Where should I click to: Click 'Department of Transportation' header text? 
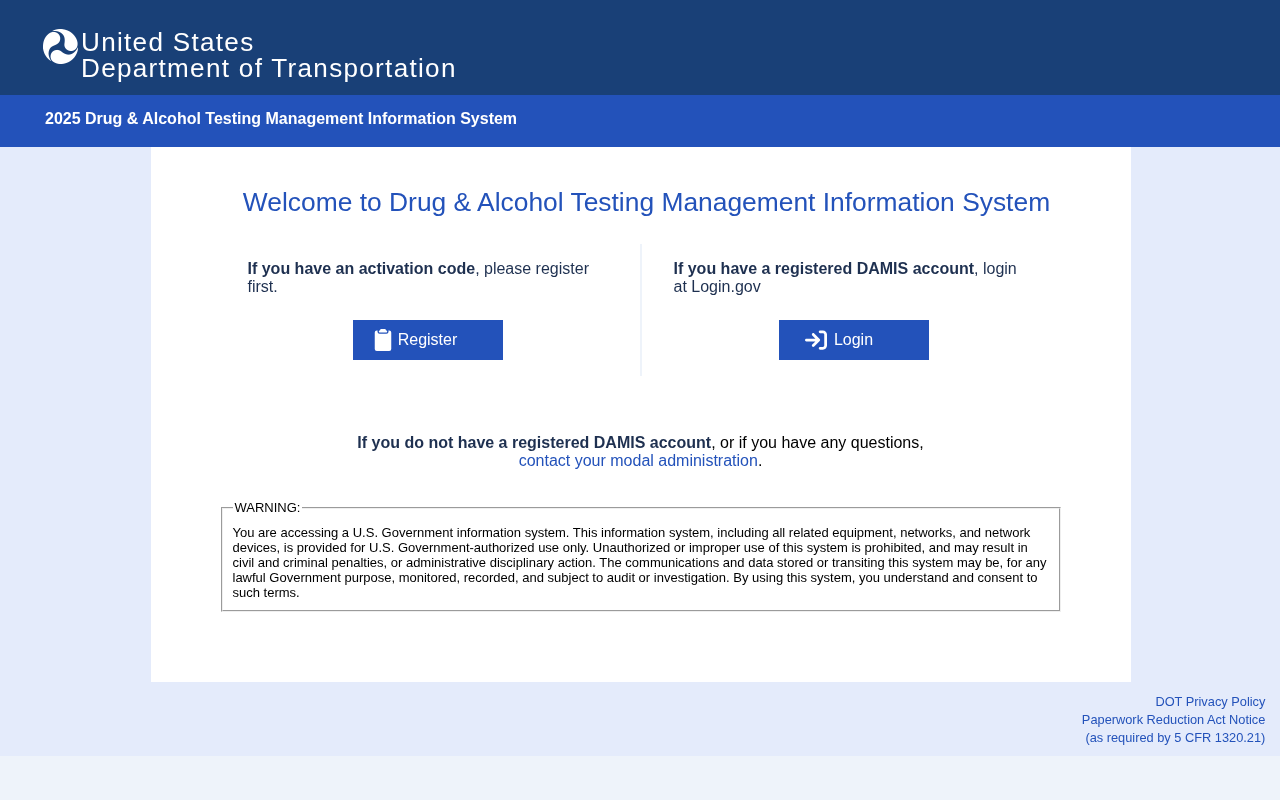pos(268,68)
